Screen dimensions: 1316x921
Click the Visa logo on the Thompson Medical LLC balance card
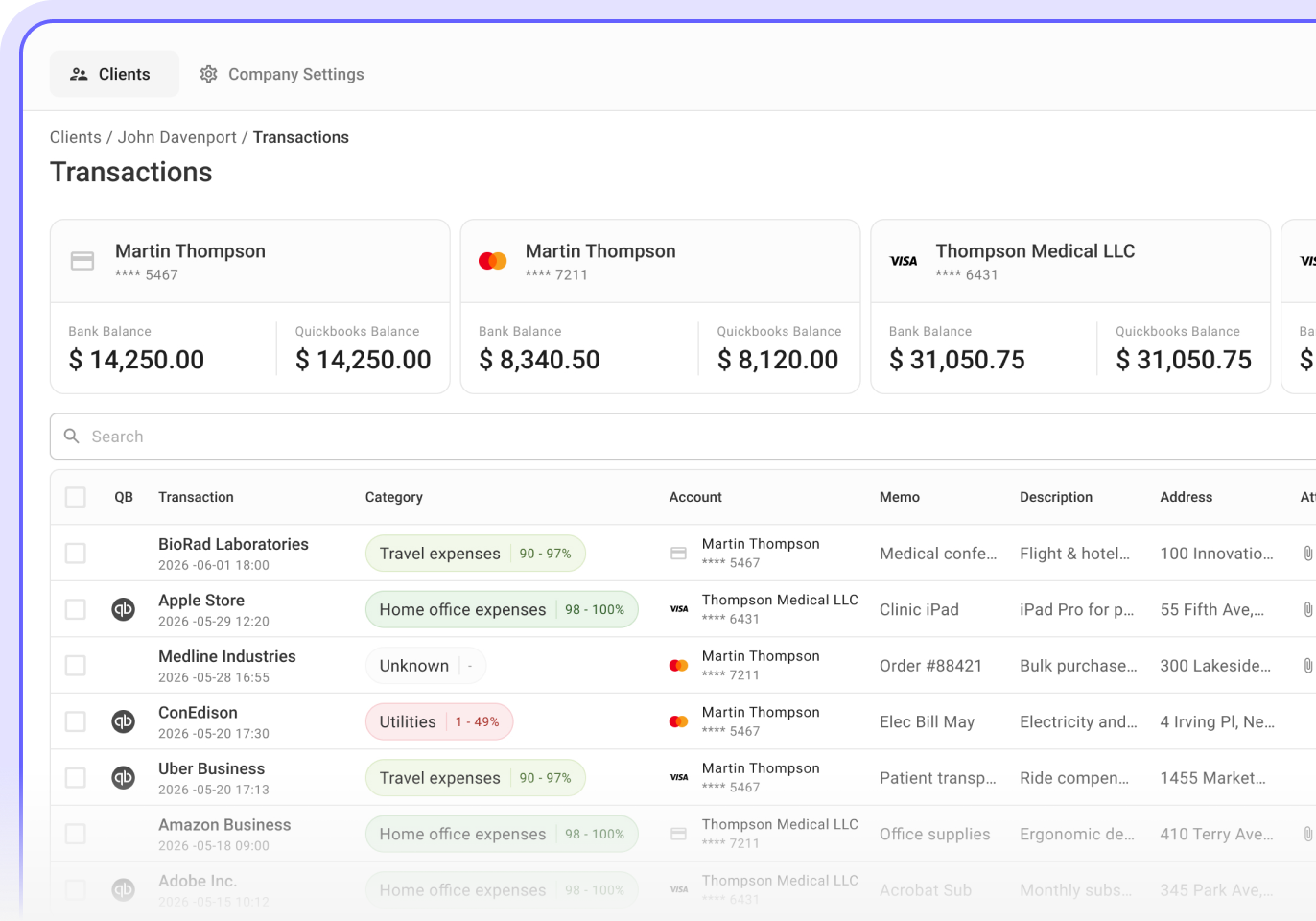coord(904,261)
